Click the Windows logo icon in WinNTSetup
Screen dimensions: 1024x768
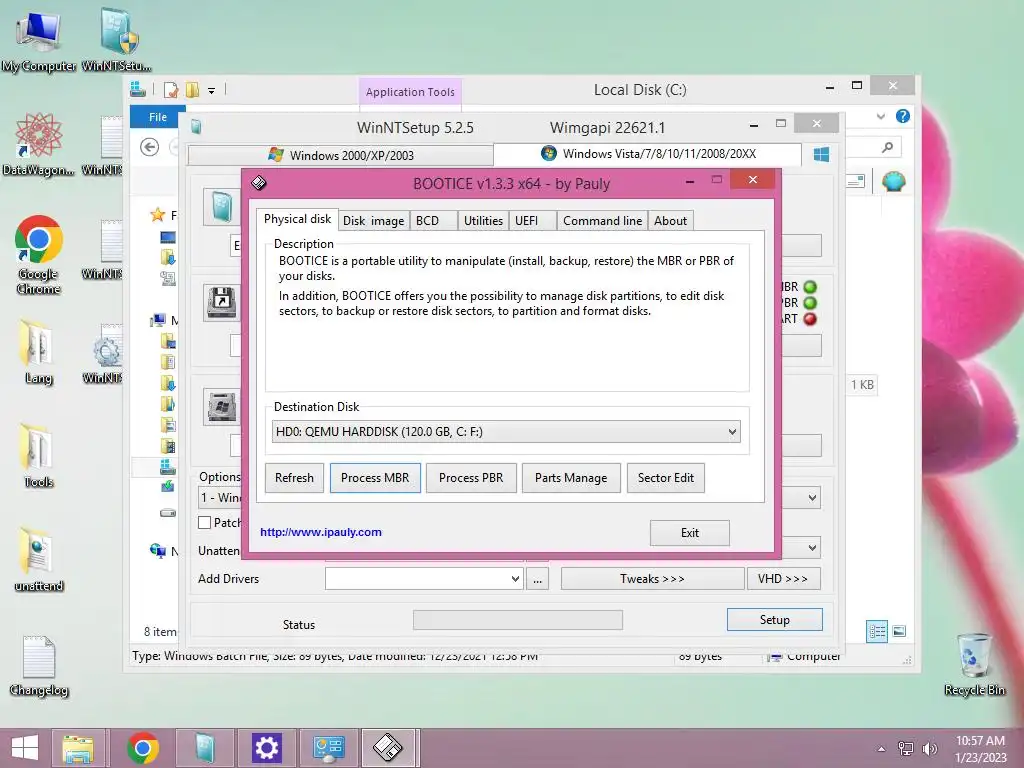pos(822,154)
